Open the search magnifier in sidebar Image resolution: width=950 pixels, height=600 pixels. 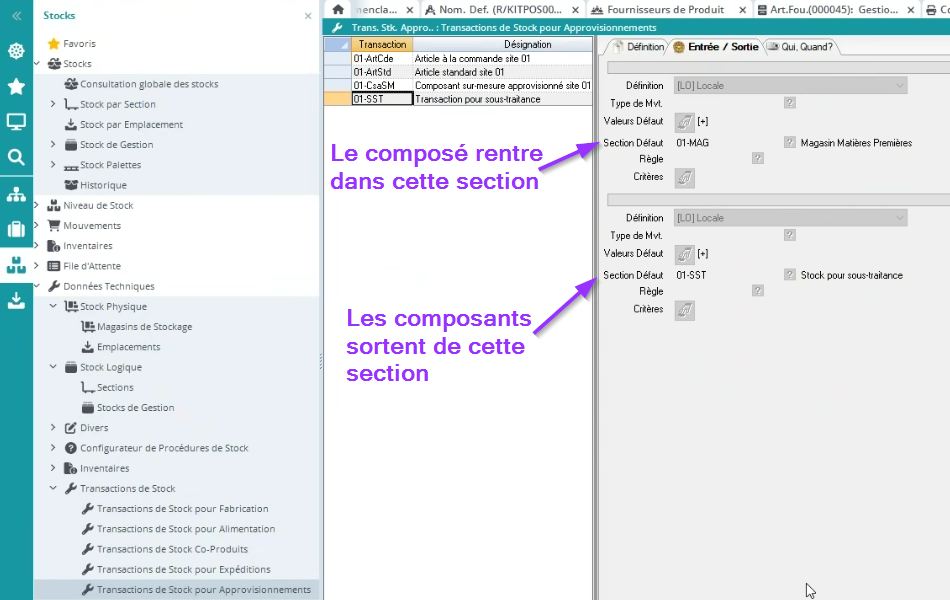(16, 157)
